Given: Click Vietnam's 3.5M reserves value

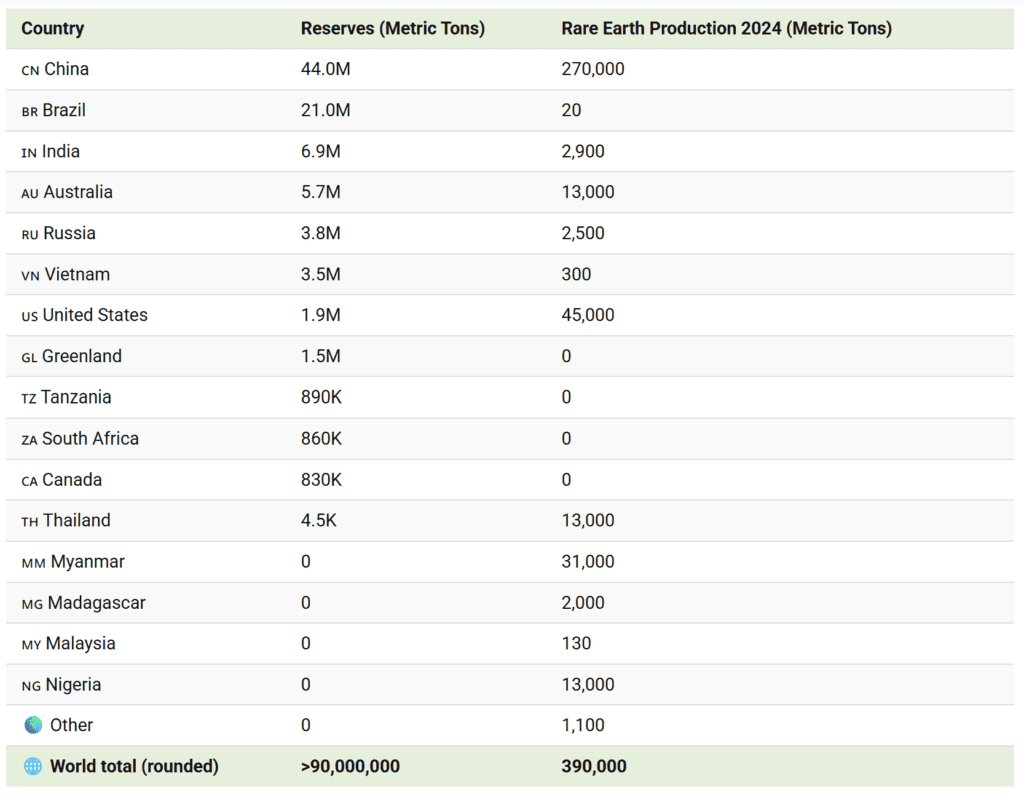Looking at the screenshot, I should 320,274.
